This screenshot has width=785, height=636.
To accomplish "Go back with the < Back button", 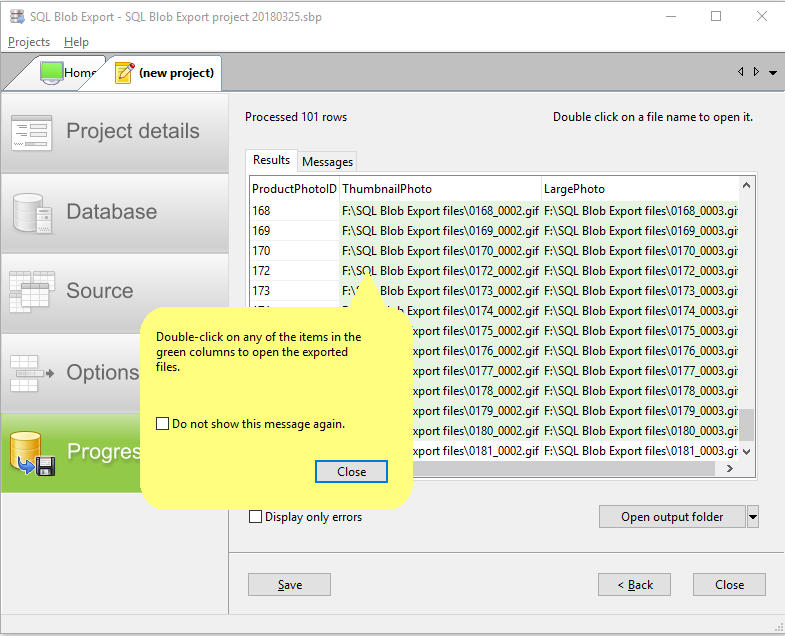I will 634,584.
